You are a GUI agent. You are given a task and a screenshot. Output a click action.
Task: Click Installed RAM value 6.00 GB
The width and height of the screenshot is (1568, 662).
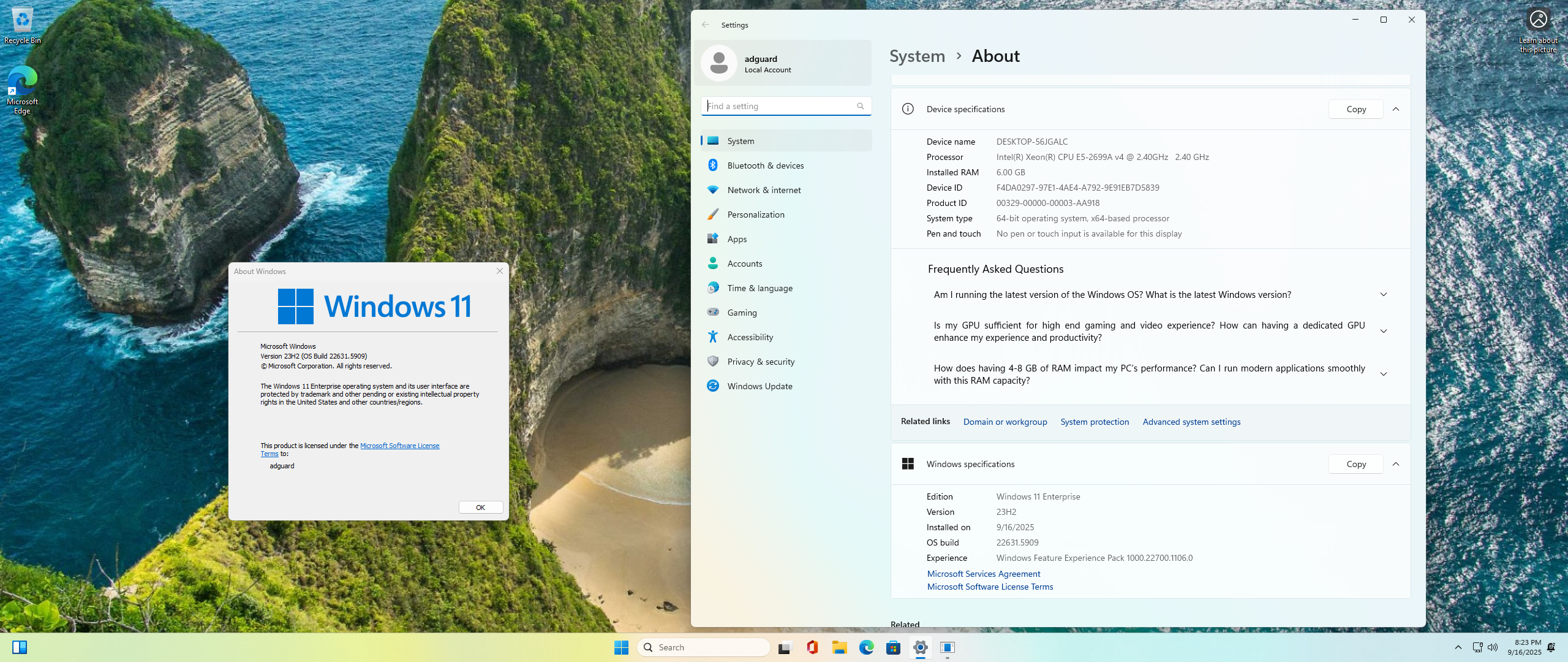pos(1011,172)
